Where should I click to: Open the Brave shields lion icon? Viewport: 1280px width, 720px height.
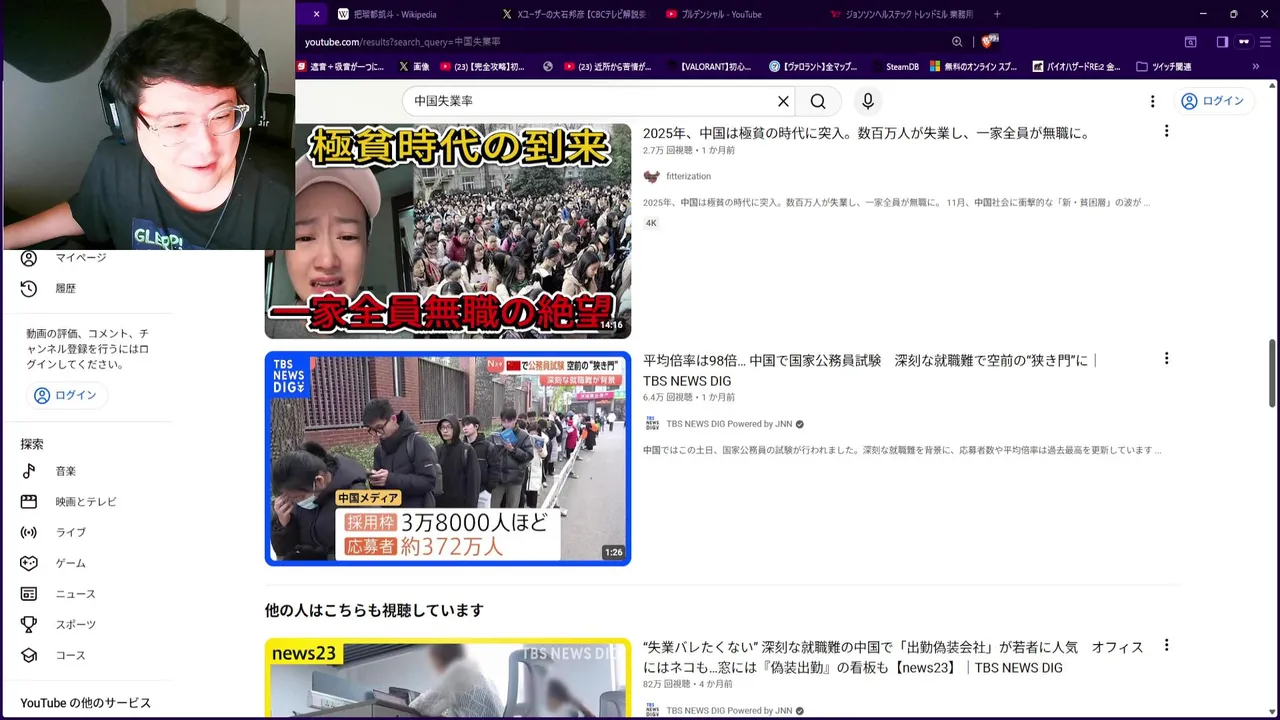click(989, 41)
